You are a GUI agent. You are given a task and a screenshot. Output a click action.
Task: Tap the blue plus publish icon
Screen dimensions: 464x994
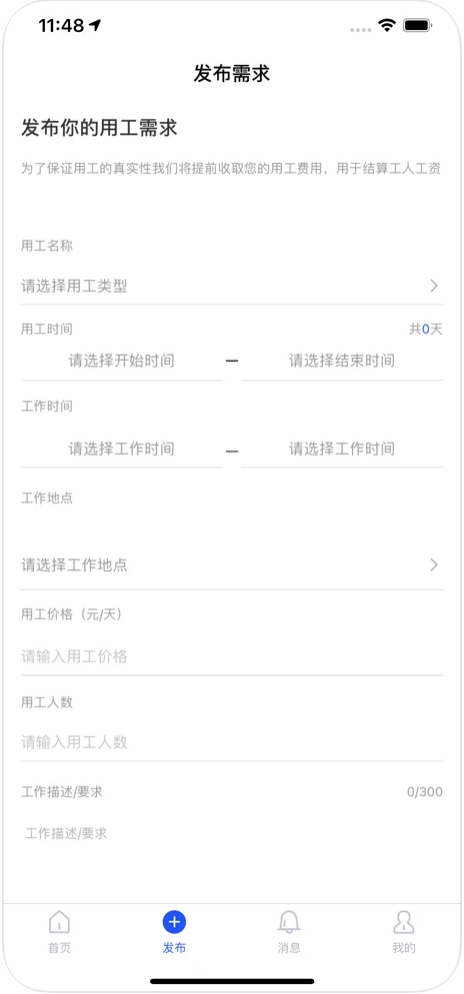tap(174, 922)
